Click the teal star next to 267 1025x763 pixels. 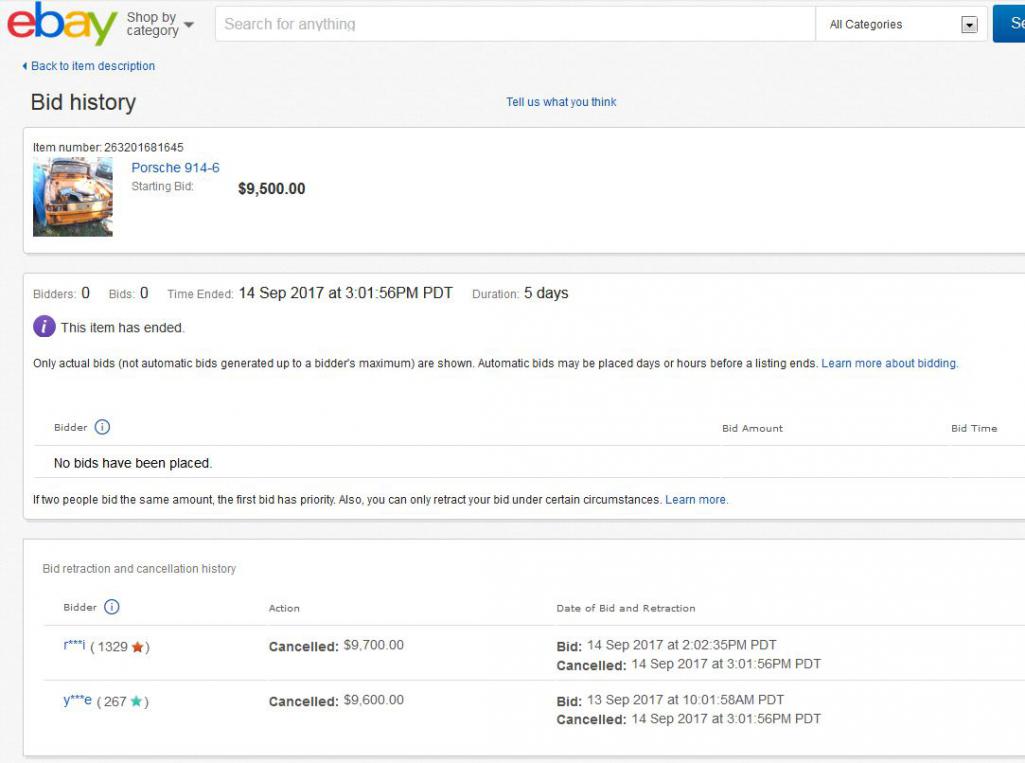click(136, 701)
